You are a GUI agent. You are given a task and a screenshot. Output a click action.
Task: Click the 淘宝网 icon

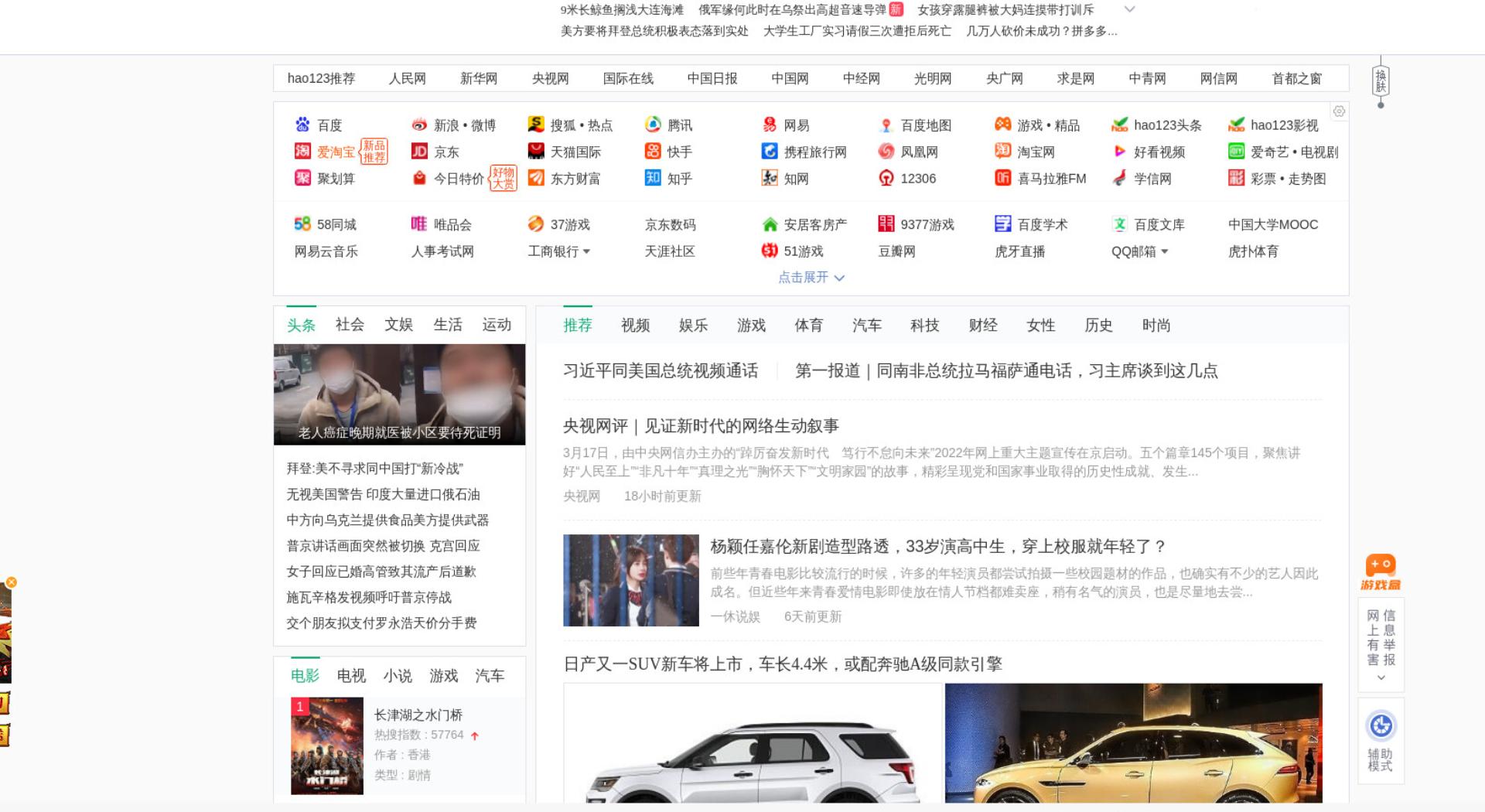[1003, 152]
